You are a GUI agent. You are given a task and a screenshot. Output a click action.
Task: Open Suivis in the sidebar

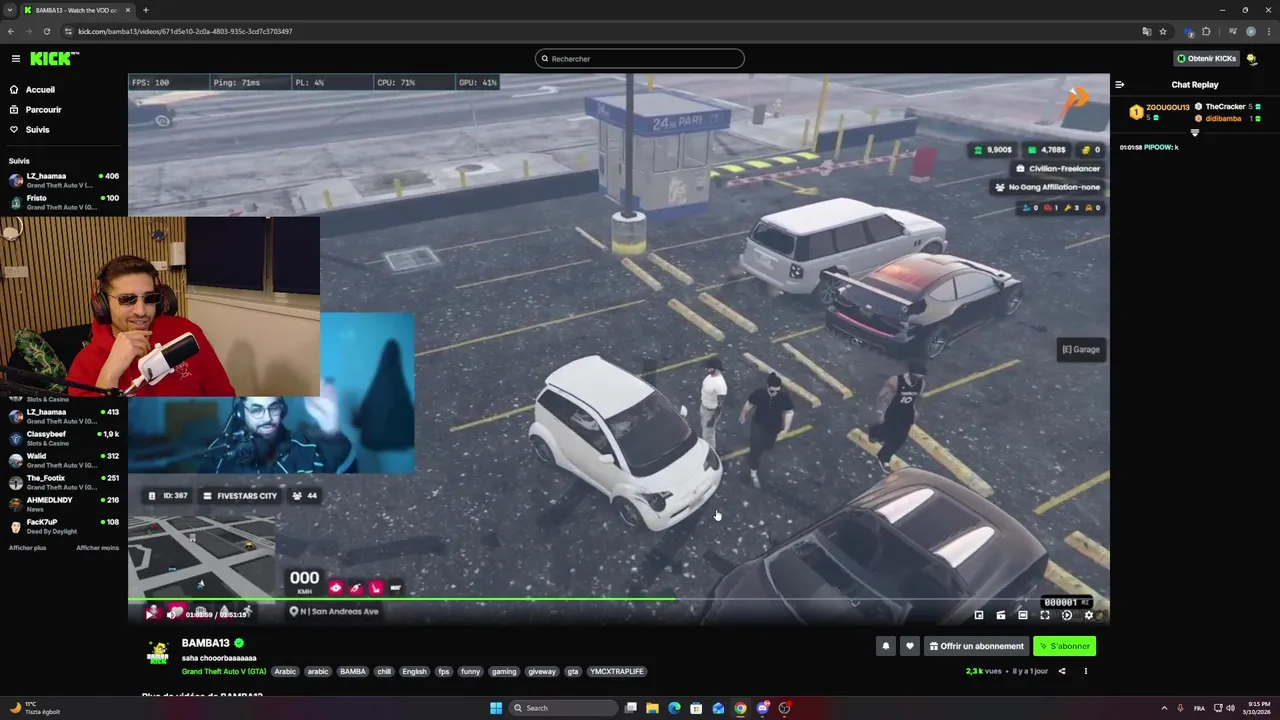(x=30, y=130)
